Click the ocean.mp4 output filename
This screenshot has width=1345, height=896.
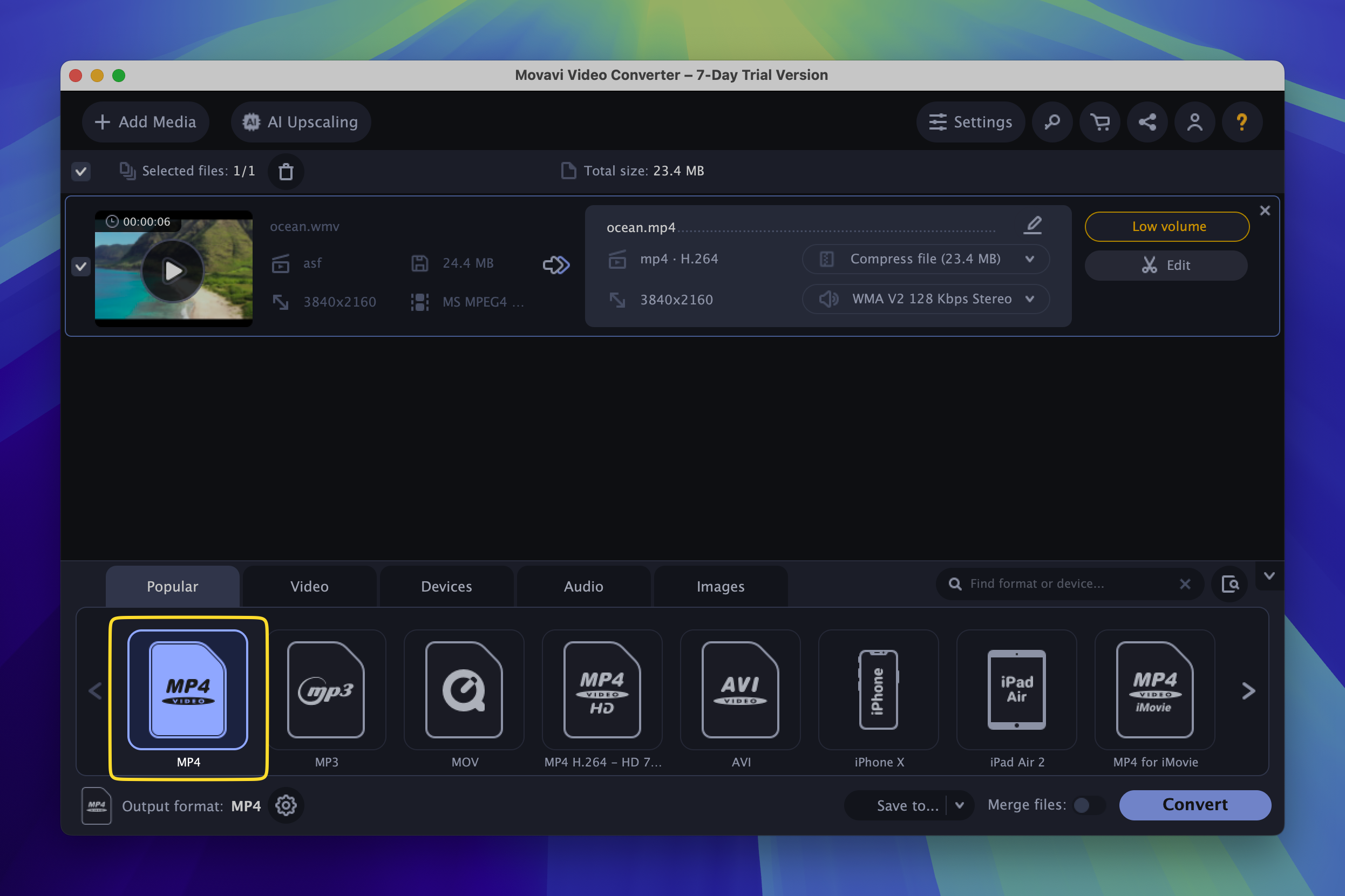(x=641, y=227)
